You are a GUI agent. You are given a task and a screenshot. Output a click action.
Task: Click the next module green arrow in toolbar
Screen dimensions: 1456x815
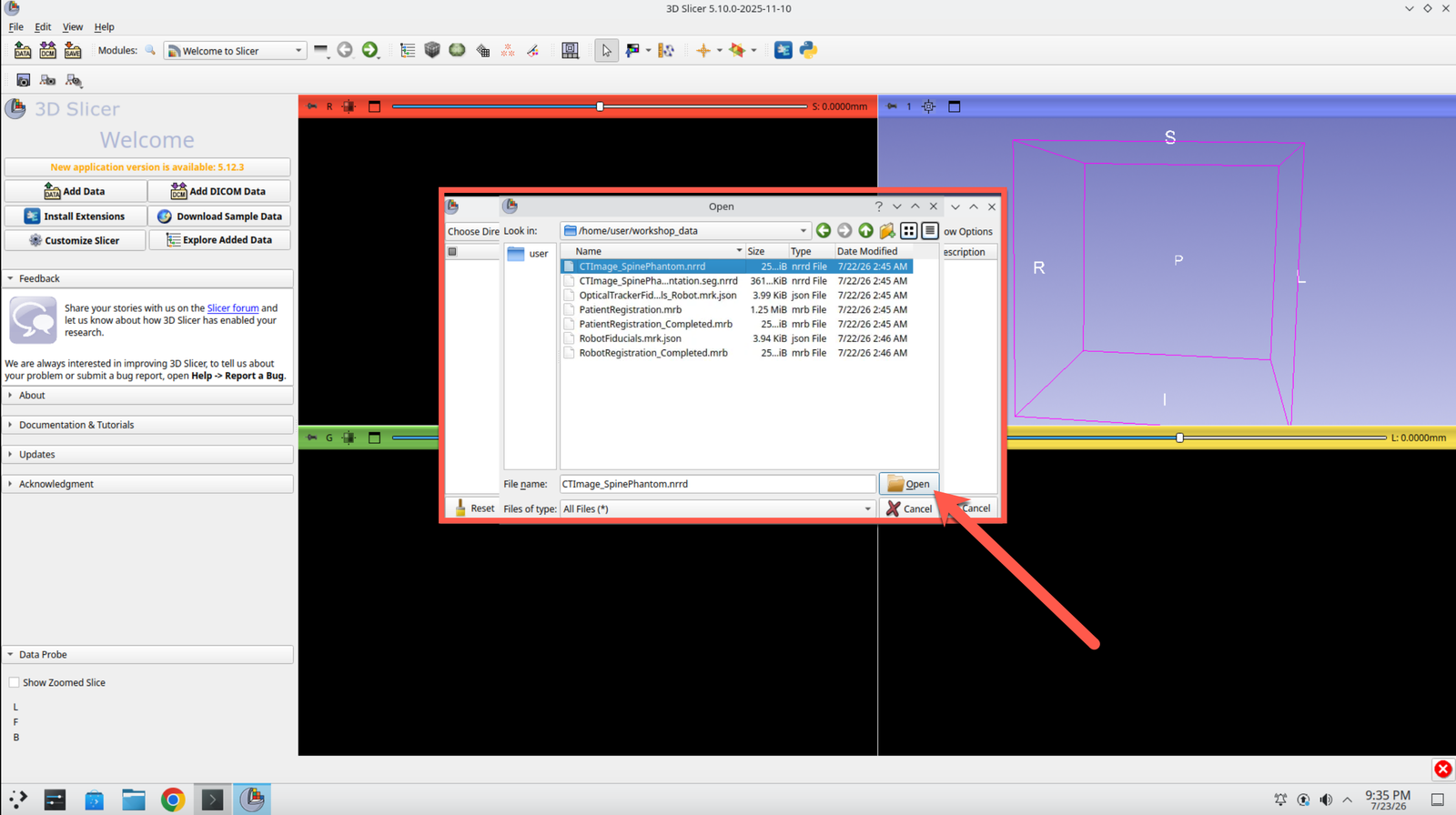coord(369,51)
